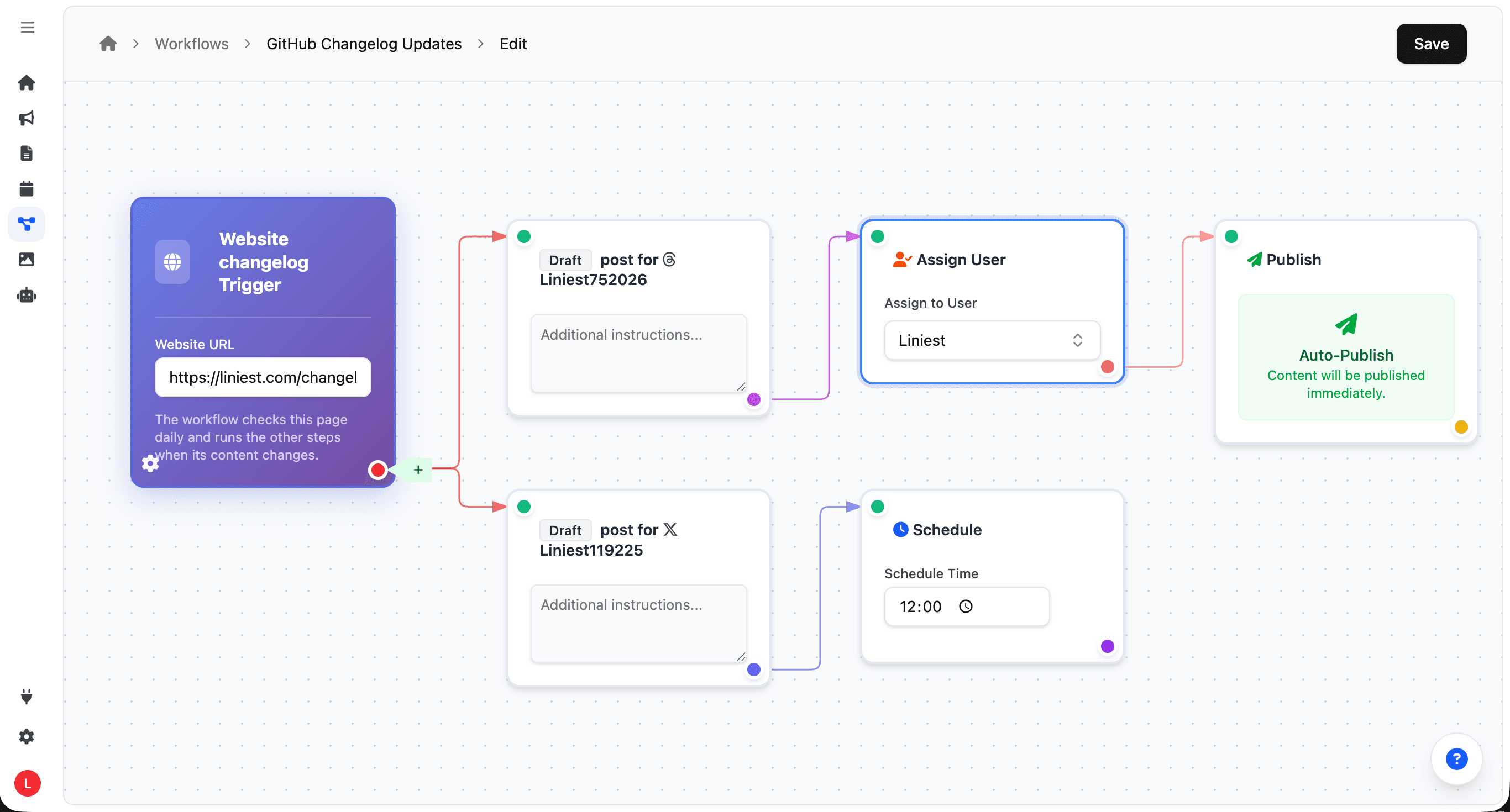Click the robot AI sidebar icon
Image resolution: width=1510 pixels, height=812 pixels.
pos(27,296)
